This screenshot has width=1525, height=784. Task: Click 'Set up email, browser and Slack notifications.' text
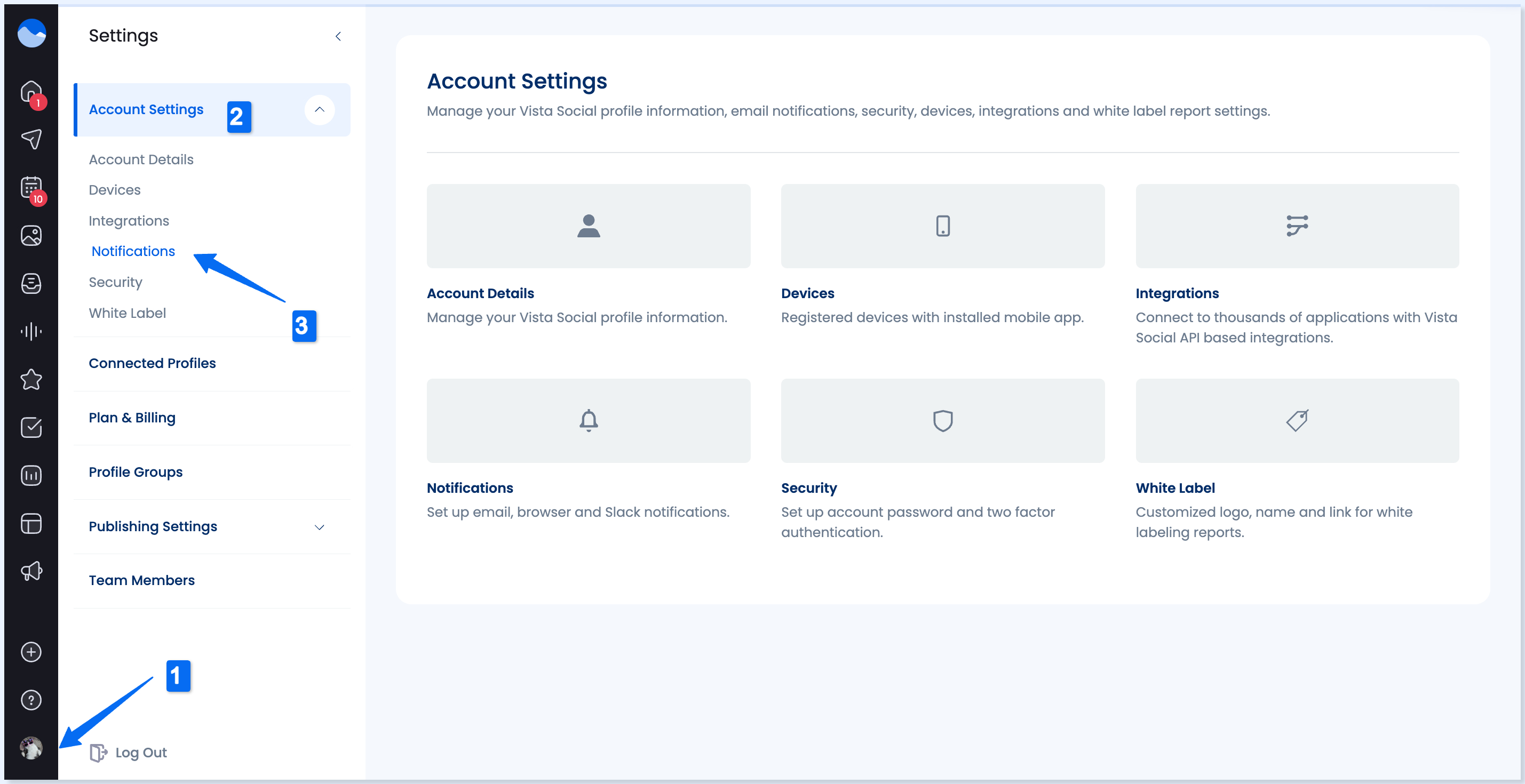[578, 513]
